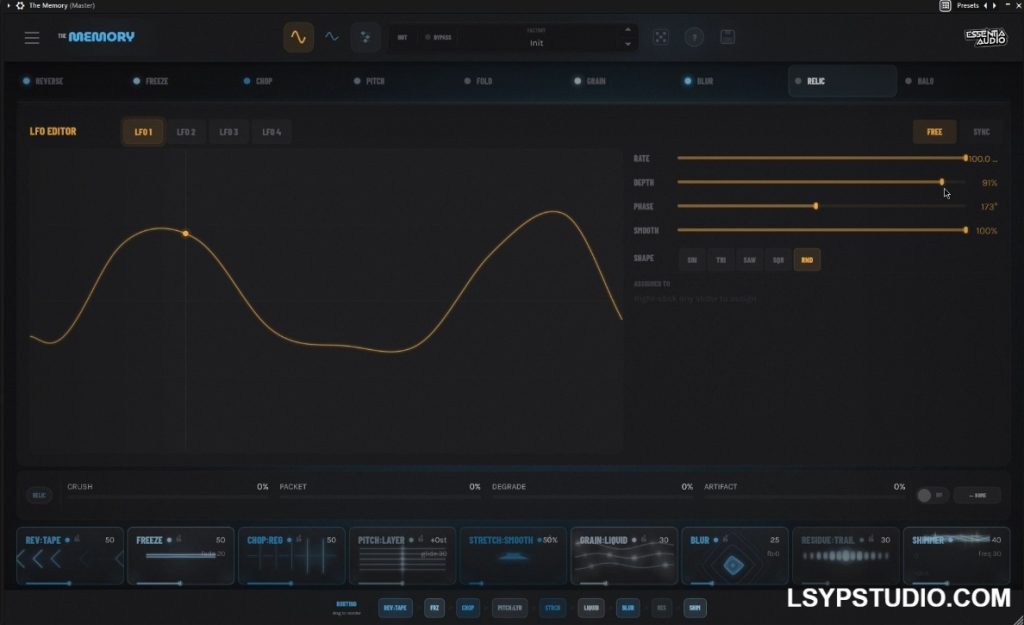Click the save preset icon
Viewport: 1024px width, 625px height.
tap(727, 37)
